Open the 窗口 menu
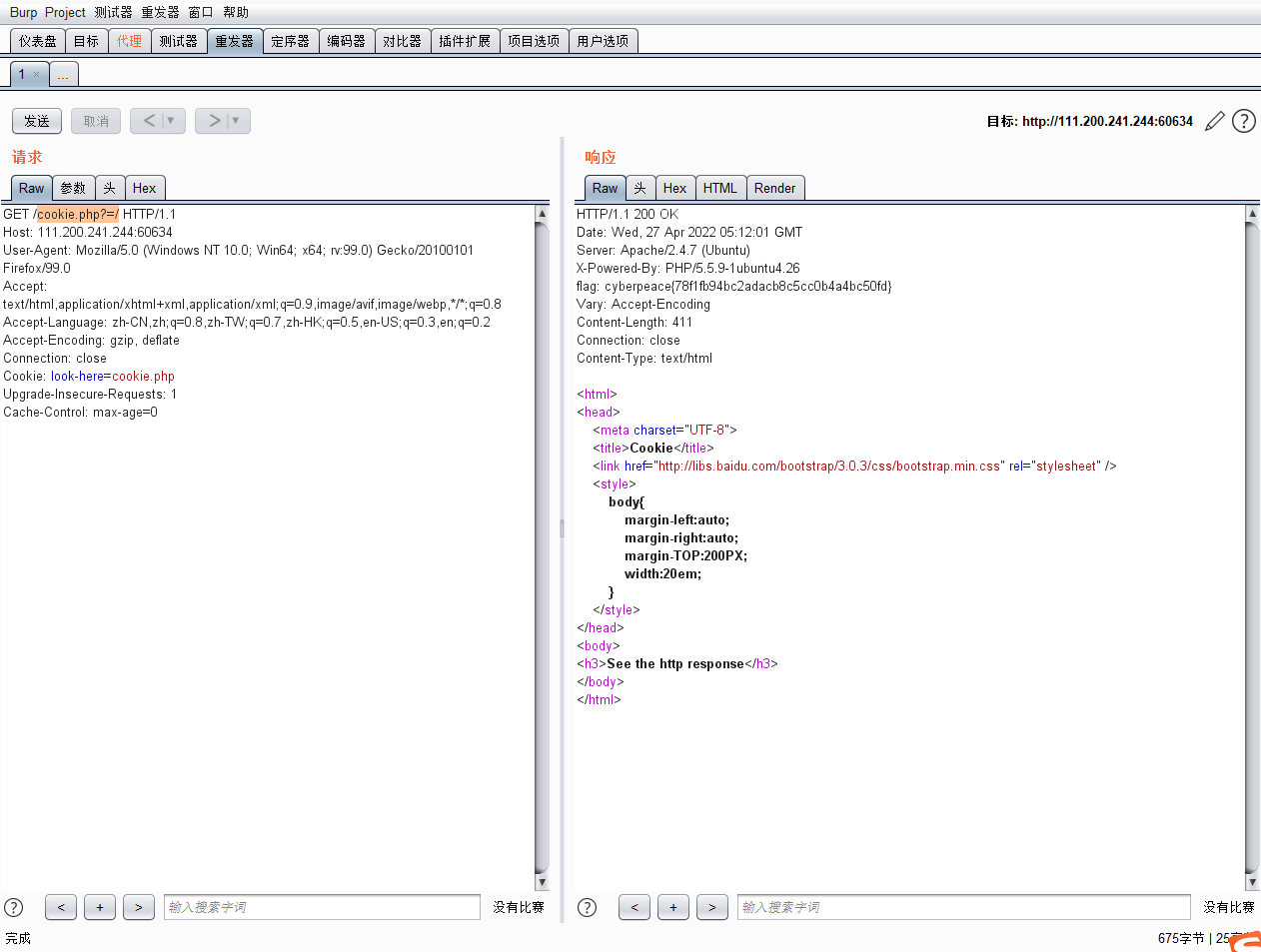The image size is (1261, 952). click(x=201, y=12)
